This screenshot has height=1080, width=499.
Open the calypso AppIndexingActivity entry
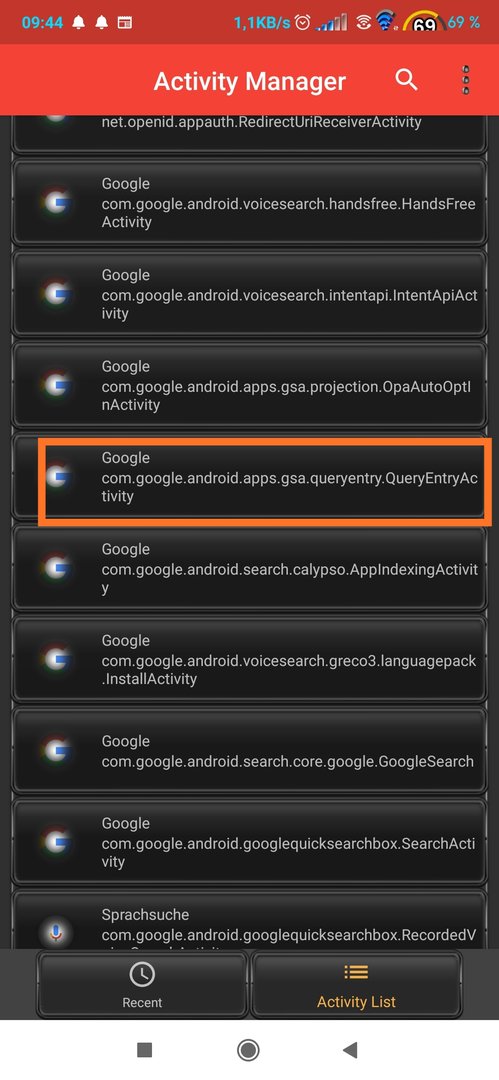point(249,568)
